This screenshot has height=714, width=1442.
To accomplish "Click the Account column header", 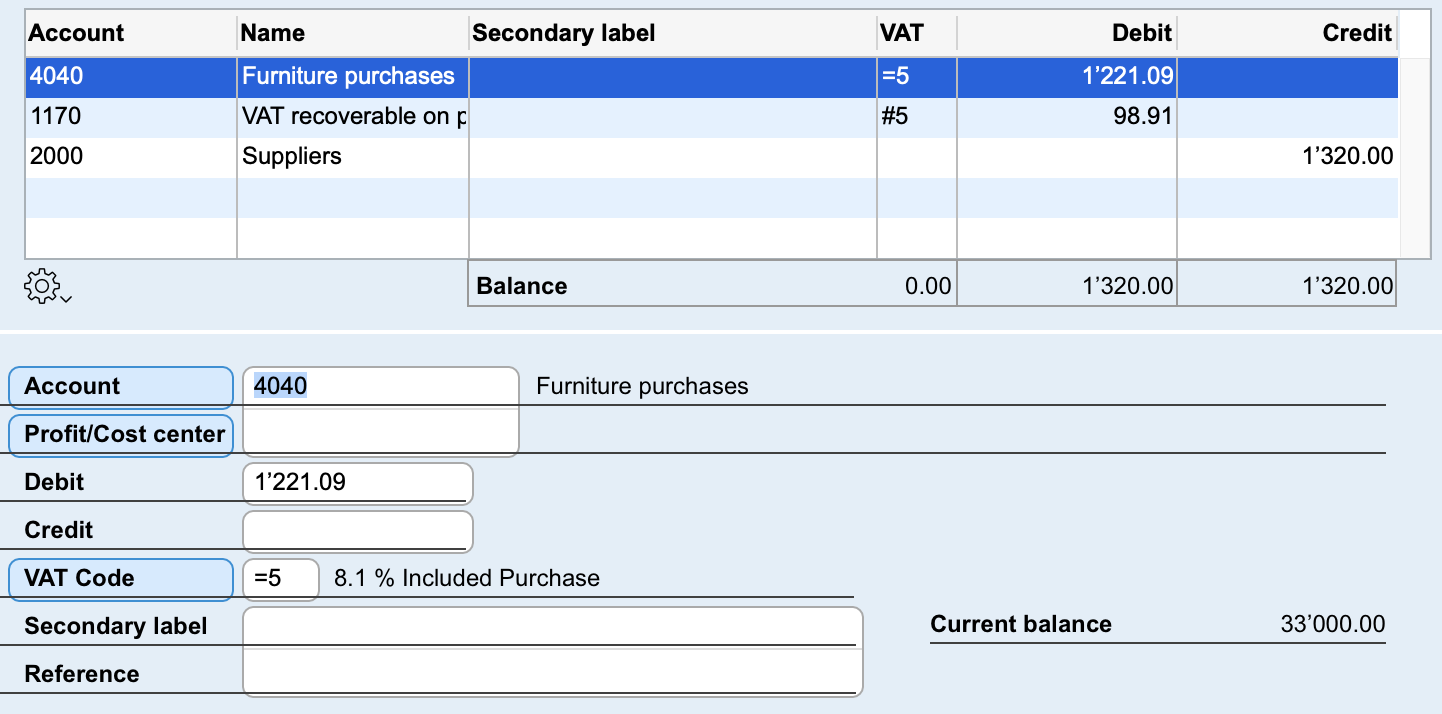I will (x=131, y=33).
